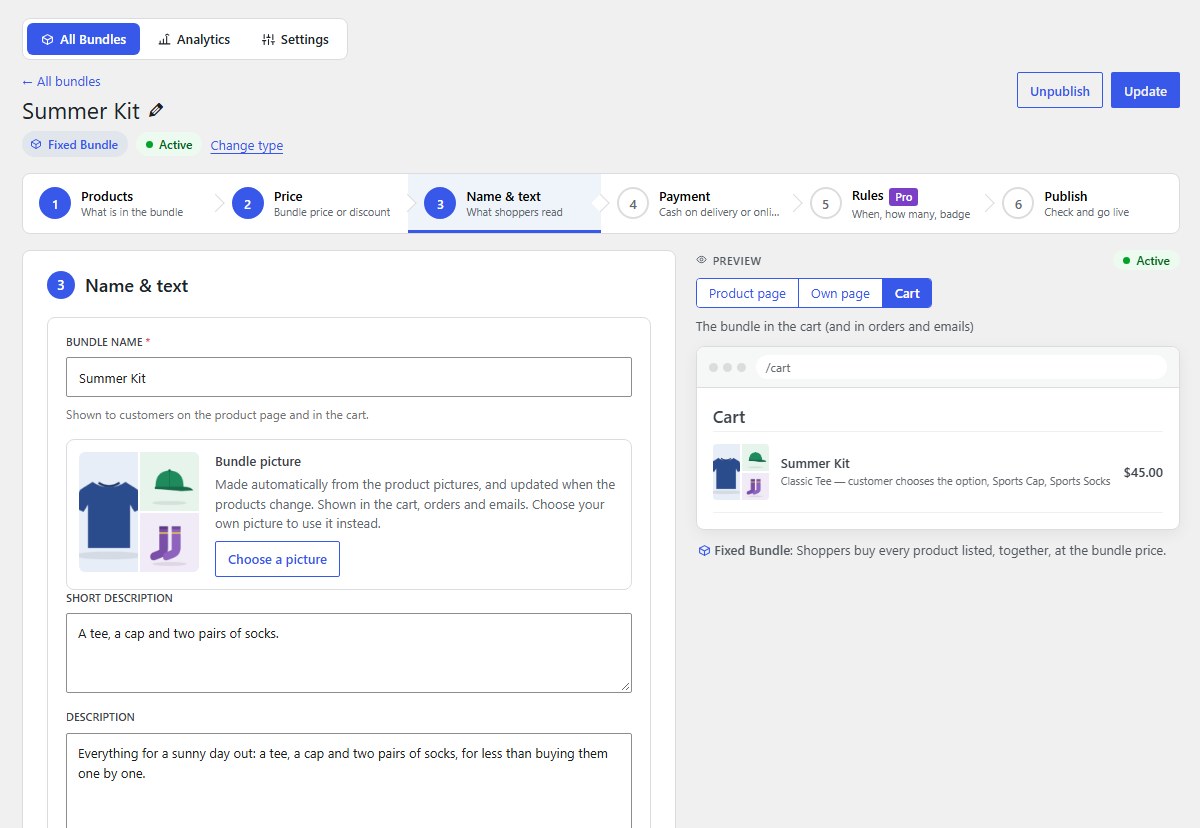Screen dimensions: 1200x828
Task: Click into the Description textarea
Action: [349, 781]
